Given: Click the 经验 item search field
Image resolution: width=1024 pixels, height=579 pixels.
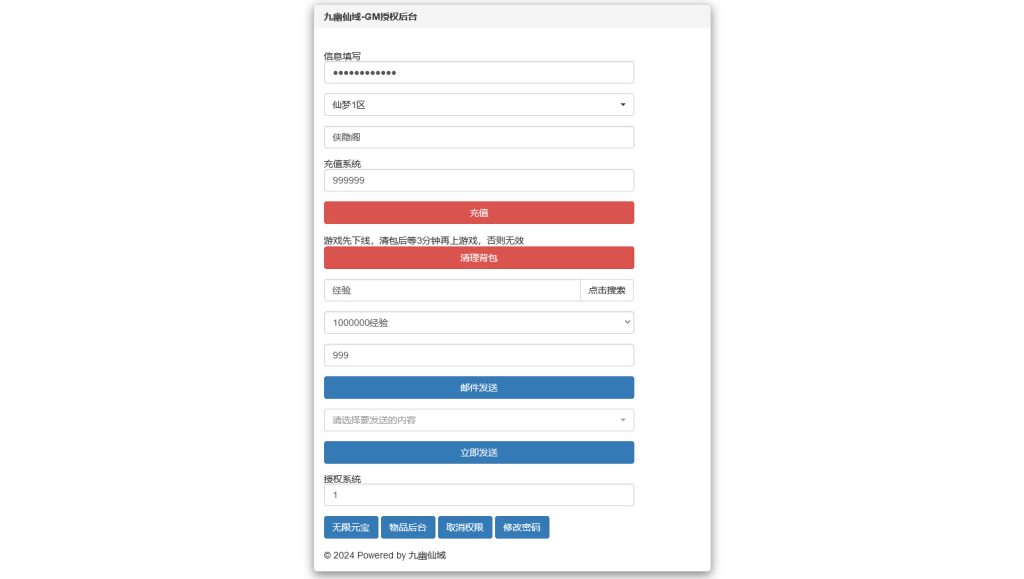Looking at the screenshot, I should pos(451,290).
